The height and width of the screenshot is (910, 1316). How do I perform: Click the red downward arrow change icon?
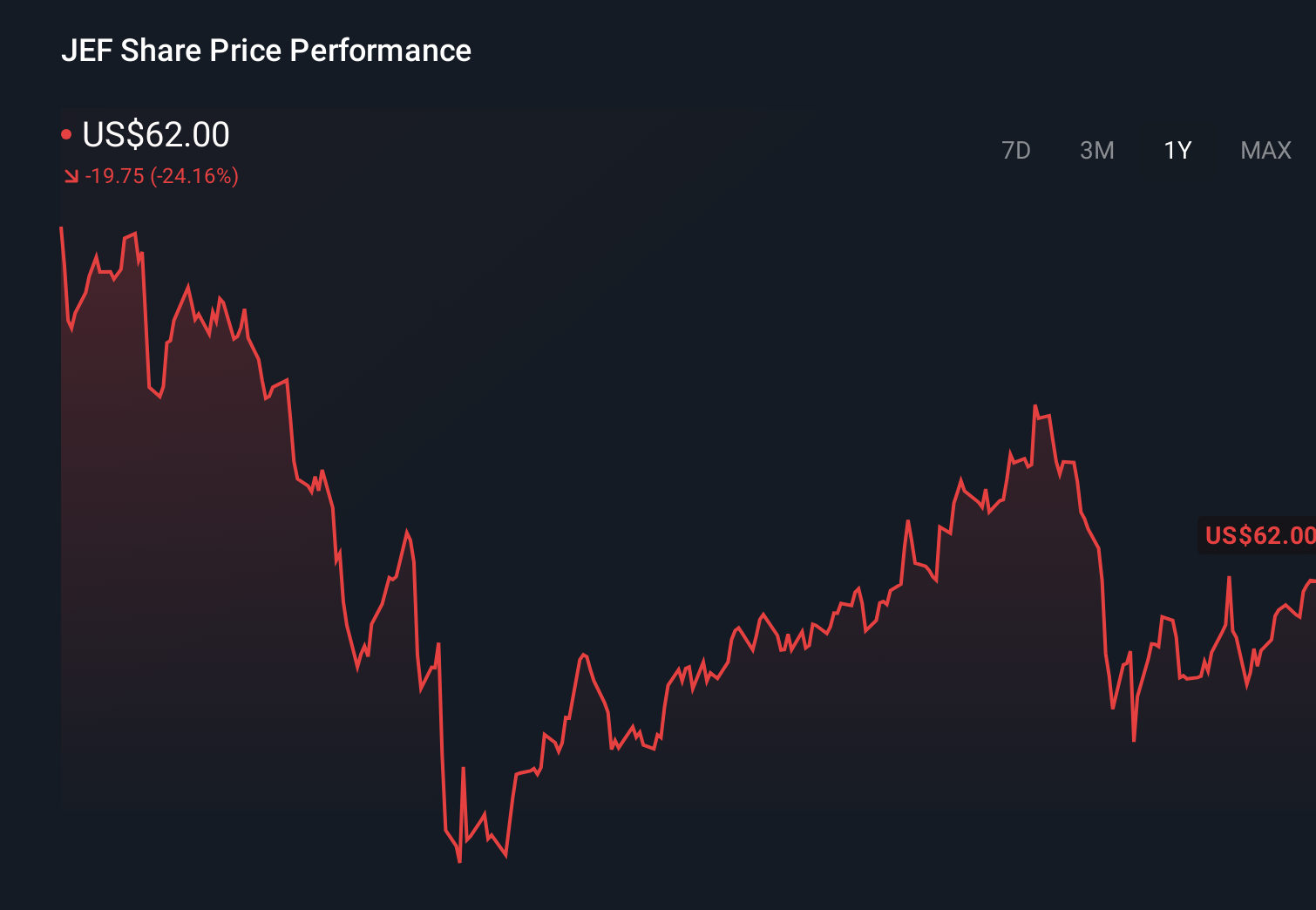pyautogui.click(x=71, y=177)
